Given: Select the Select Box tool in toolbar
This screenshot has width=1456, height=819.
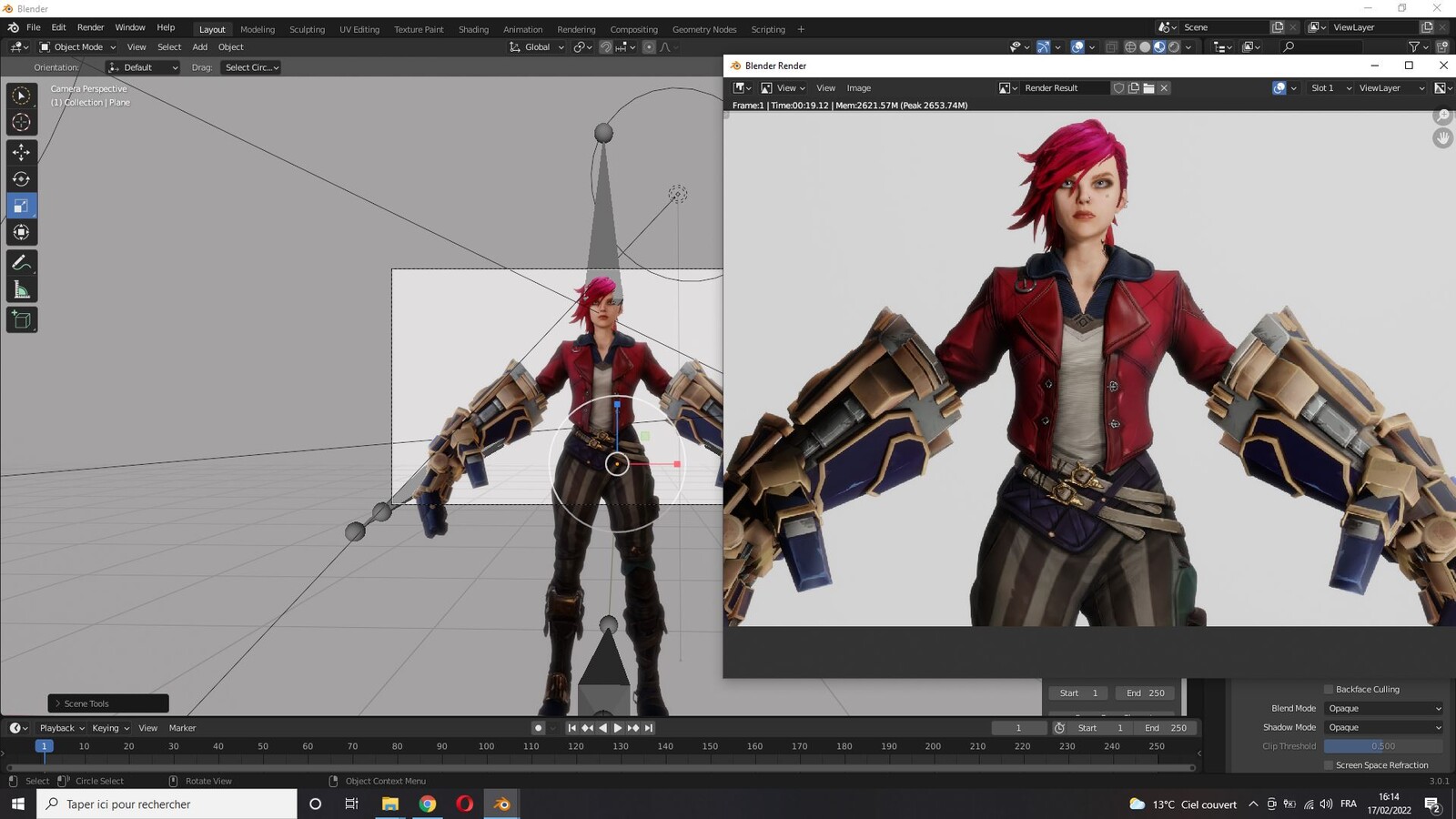Looking at the screenshot, I should pos(22,96).
